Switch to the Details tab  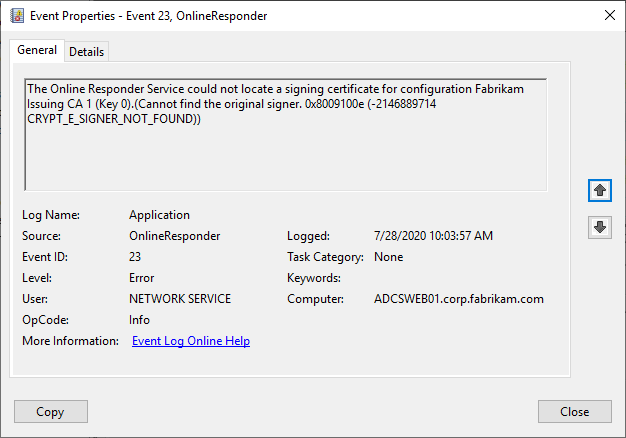(x=87, y=52)
